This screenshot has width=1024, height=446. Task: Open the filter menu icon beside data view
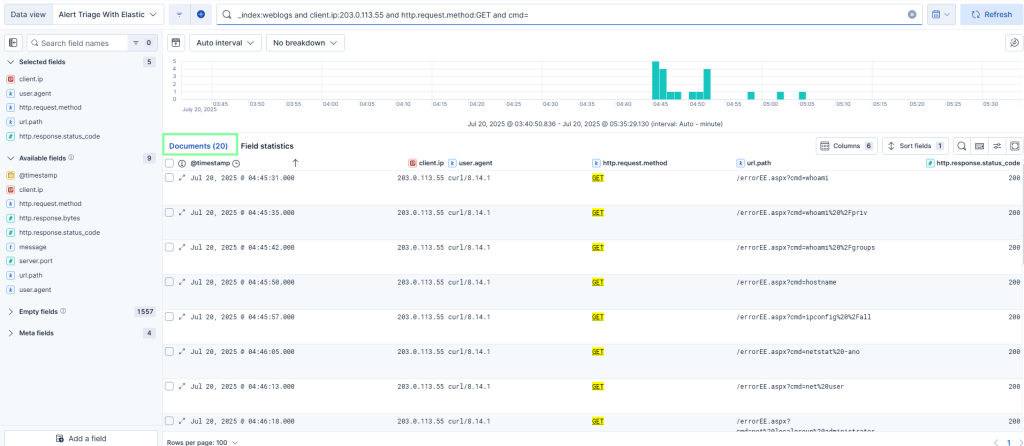179,15
